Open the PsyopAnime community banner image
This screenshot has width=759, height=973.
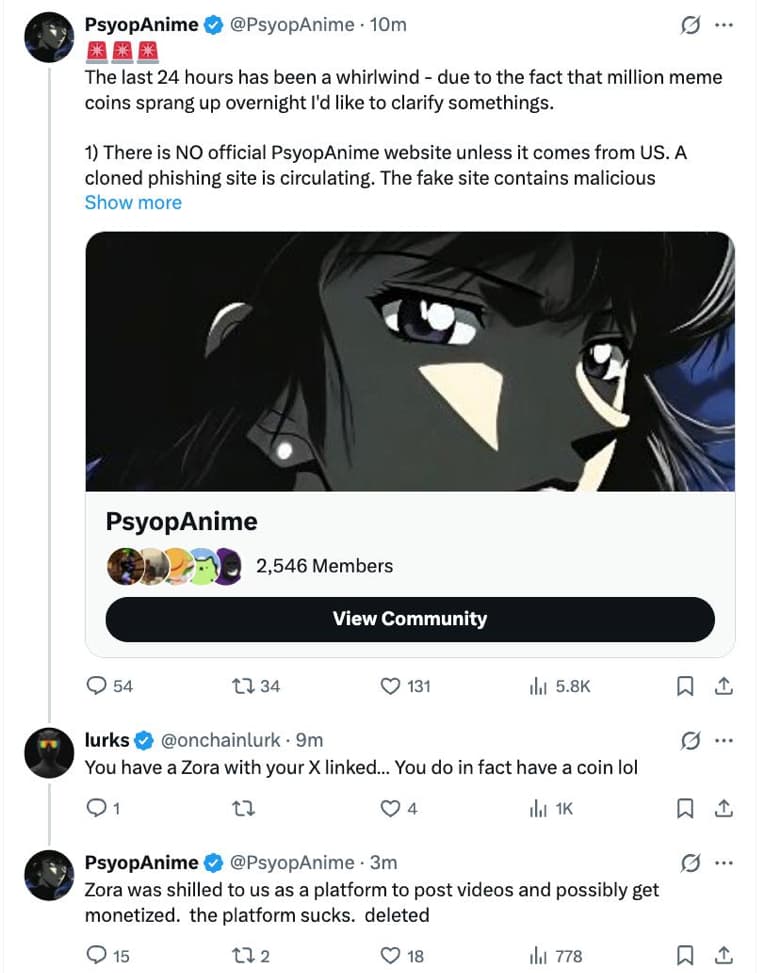[x=409, y=361]
